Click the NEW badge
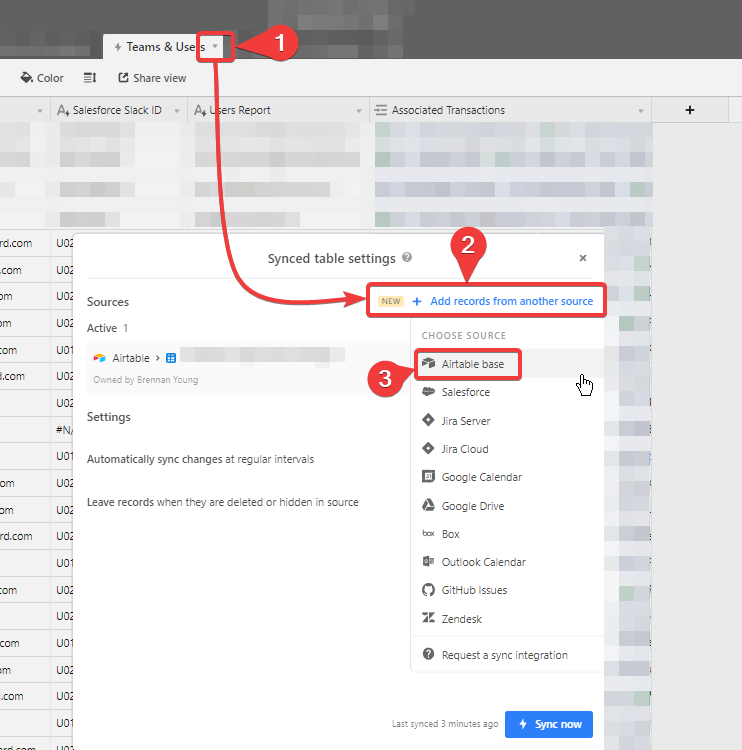 point(391,301)
